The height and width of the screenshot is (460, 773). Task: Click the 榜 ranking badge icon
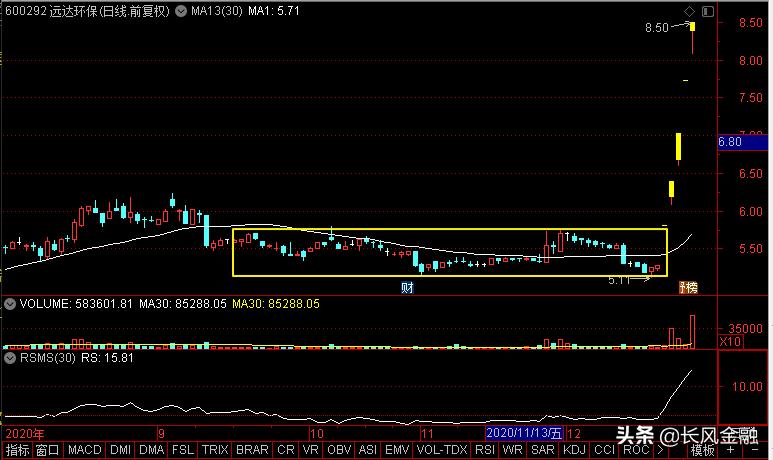click(x=688, y=288)
